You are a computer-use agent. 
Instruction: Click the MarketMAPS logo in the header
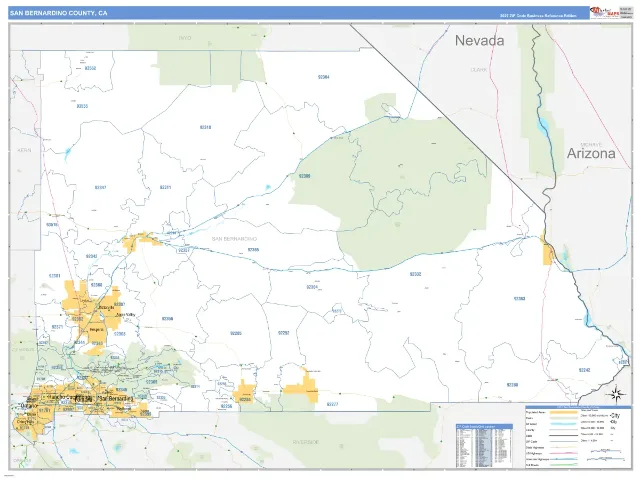[604, 12]
